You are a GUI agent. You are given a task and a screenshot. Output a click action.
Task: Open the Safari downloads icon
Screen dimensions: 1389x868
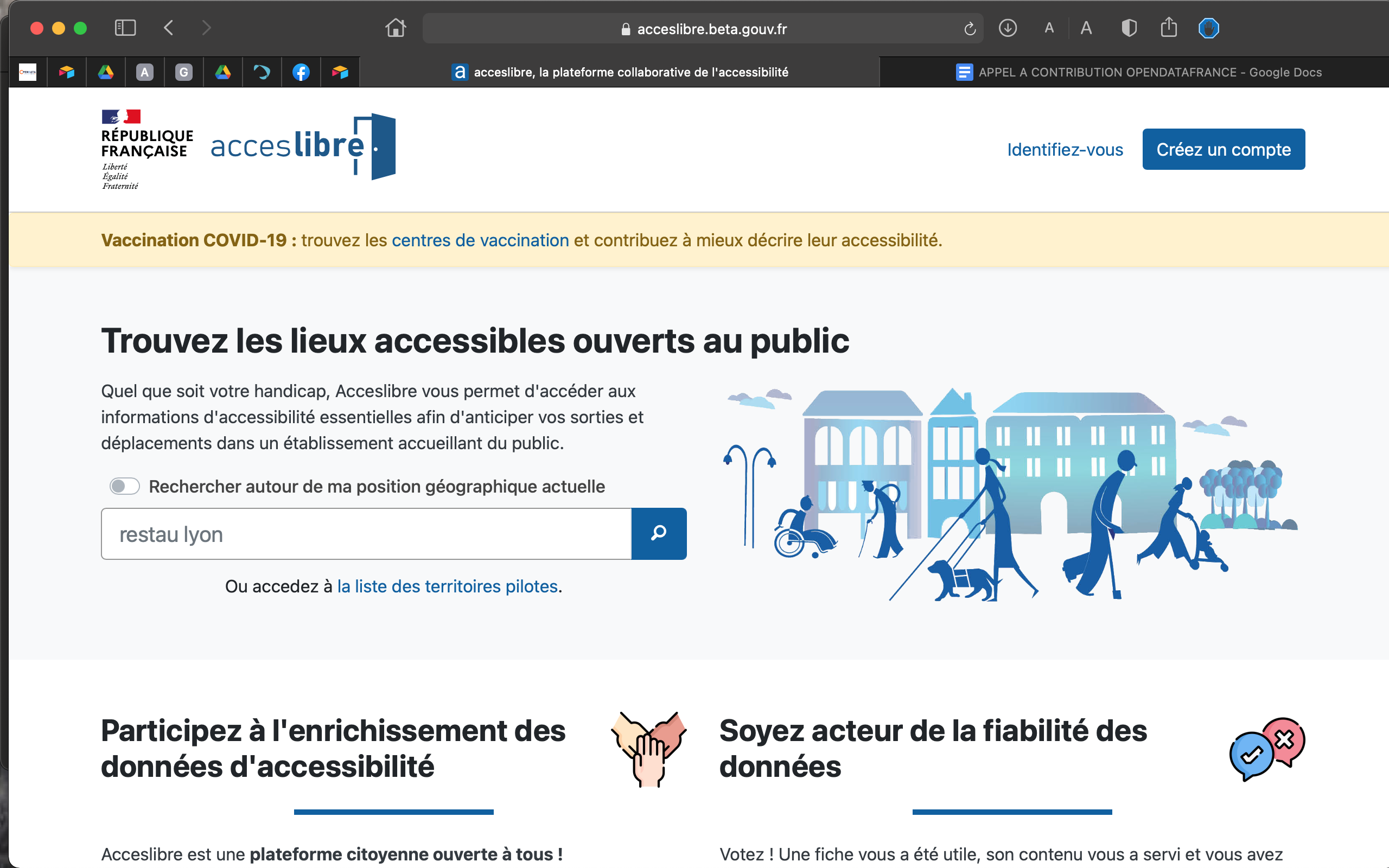[1008, 28]
